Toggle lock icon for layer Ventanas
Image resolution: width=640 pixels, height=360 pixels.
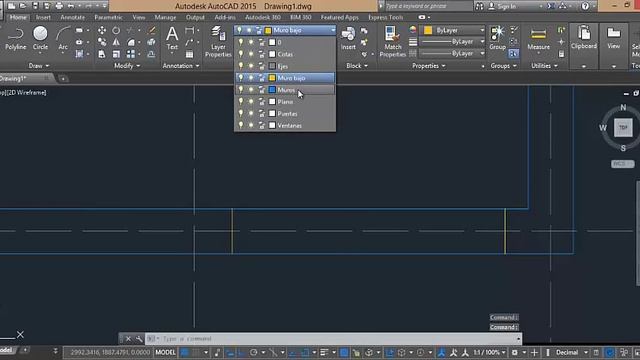coord(262,125)
